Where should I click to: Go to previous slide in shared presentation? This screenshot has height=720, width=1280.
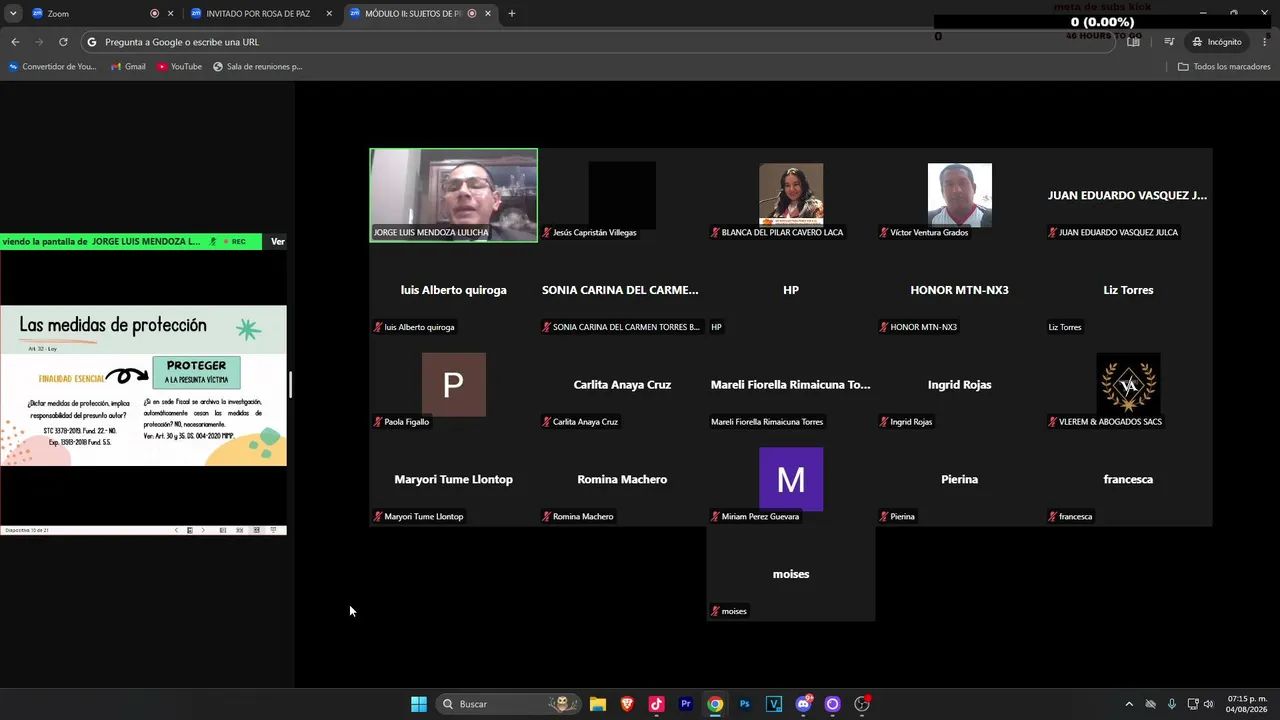click(177, 530)
